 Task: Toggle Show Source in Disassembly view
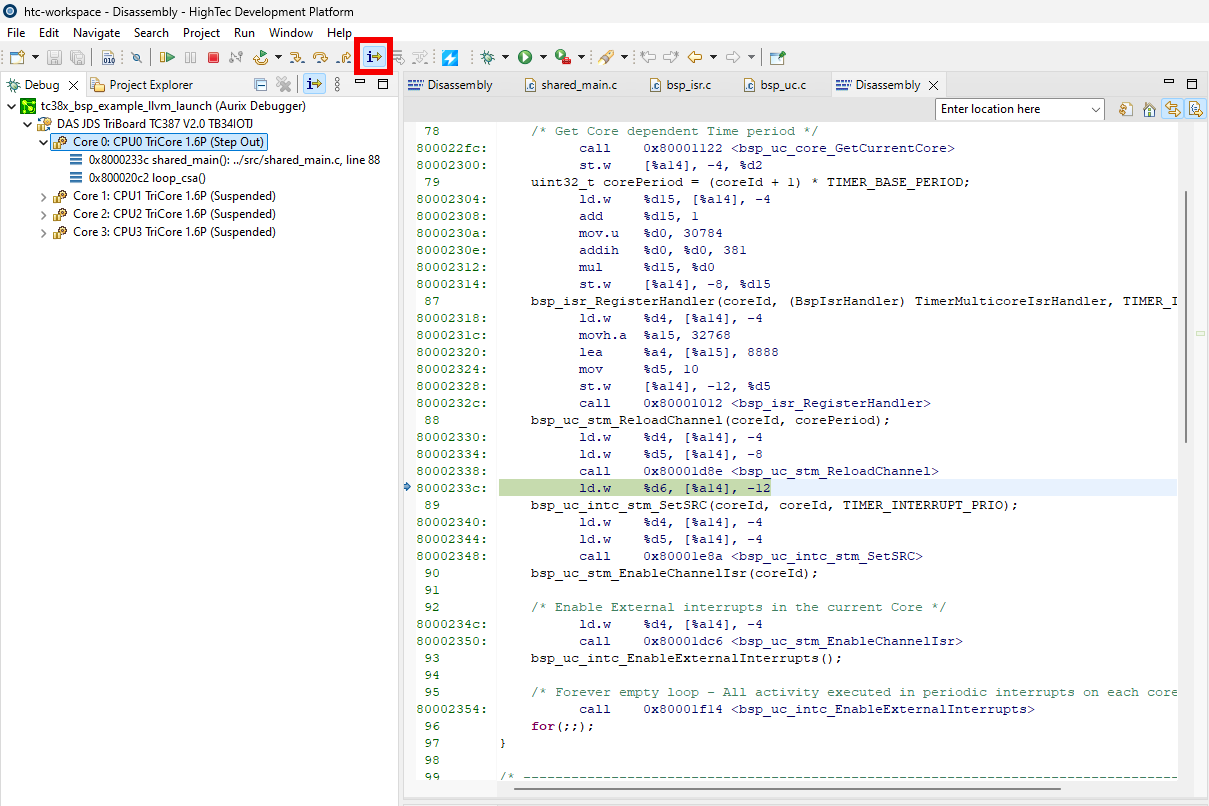click(1195, 110)
